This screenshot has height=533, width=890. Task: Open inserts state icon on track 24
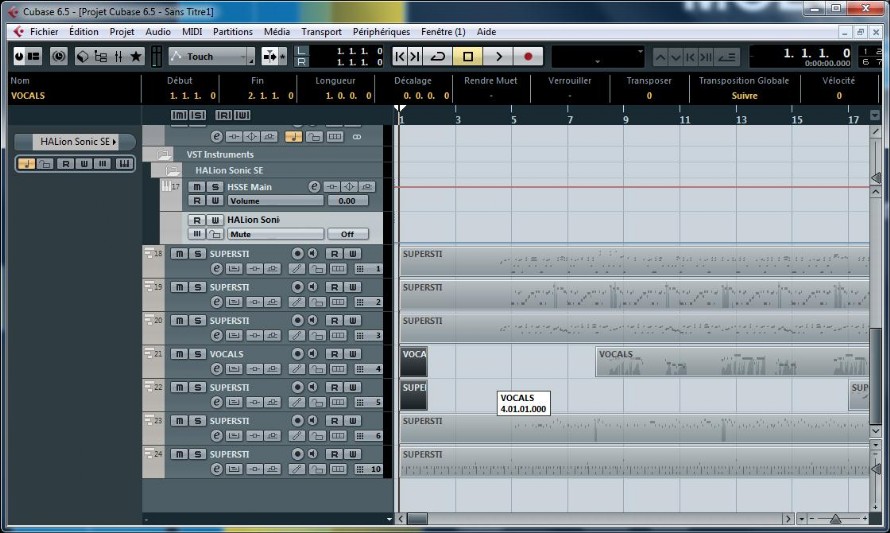pos(254,469)
